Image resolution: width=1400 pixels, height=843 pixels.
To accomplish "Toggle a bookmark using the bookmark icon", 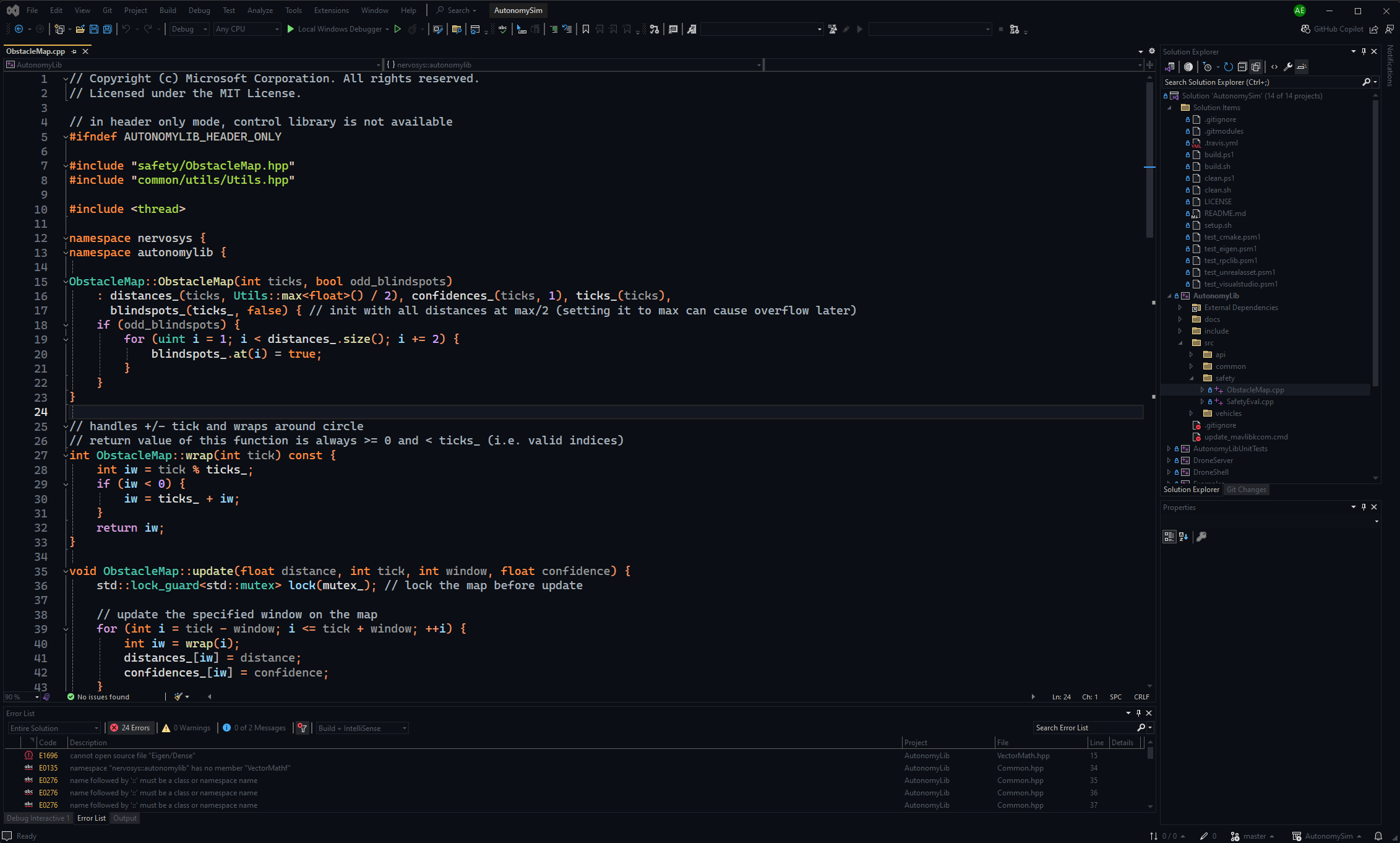I will point(585,29).
